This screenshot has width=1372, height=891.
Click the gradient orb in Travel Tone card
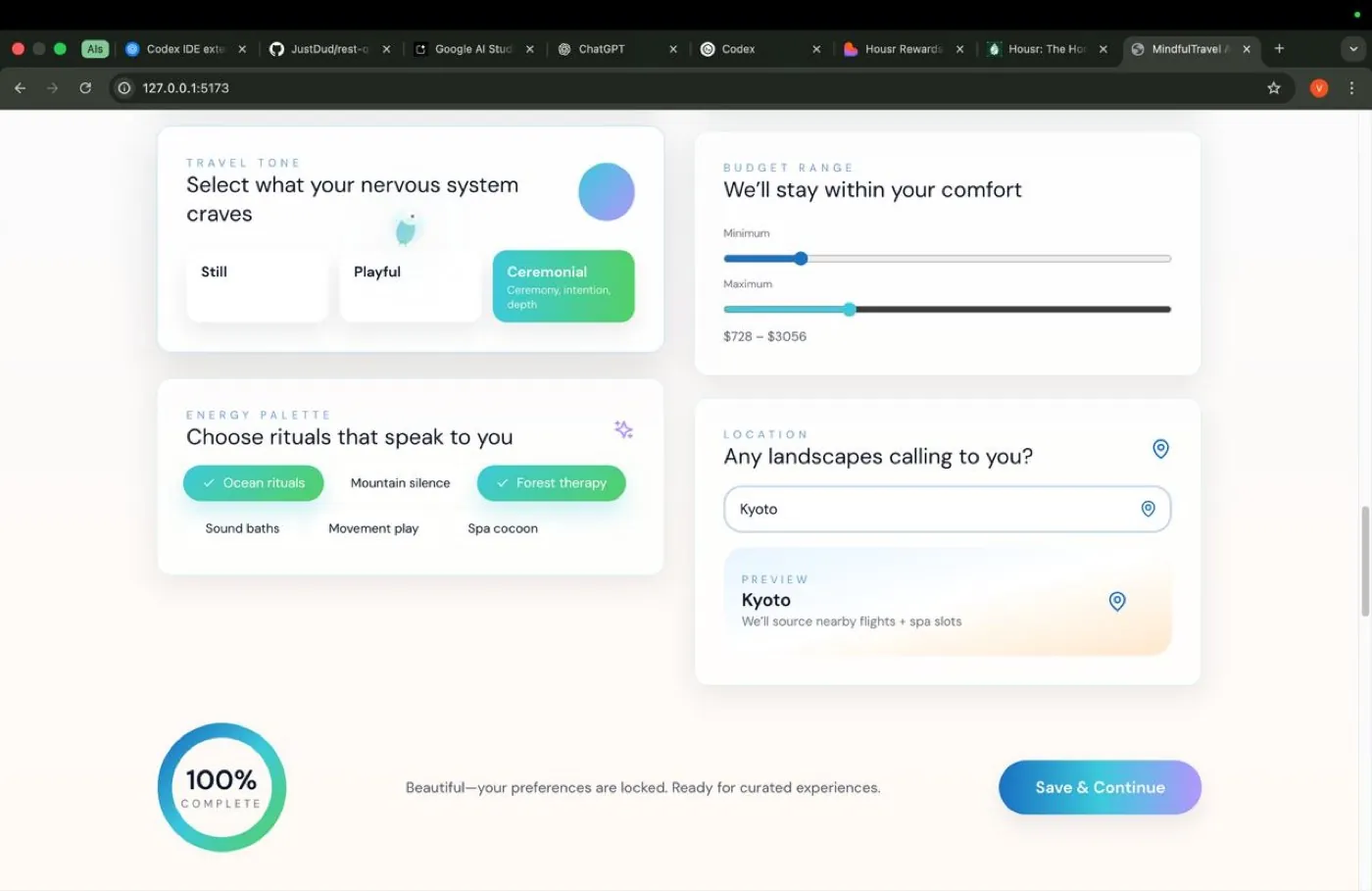click(x=606, y=191)
